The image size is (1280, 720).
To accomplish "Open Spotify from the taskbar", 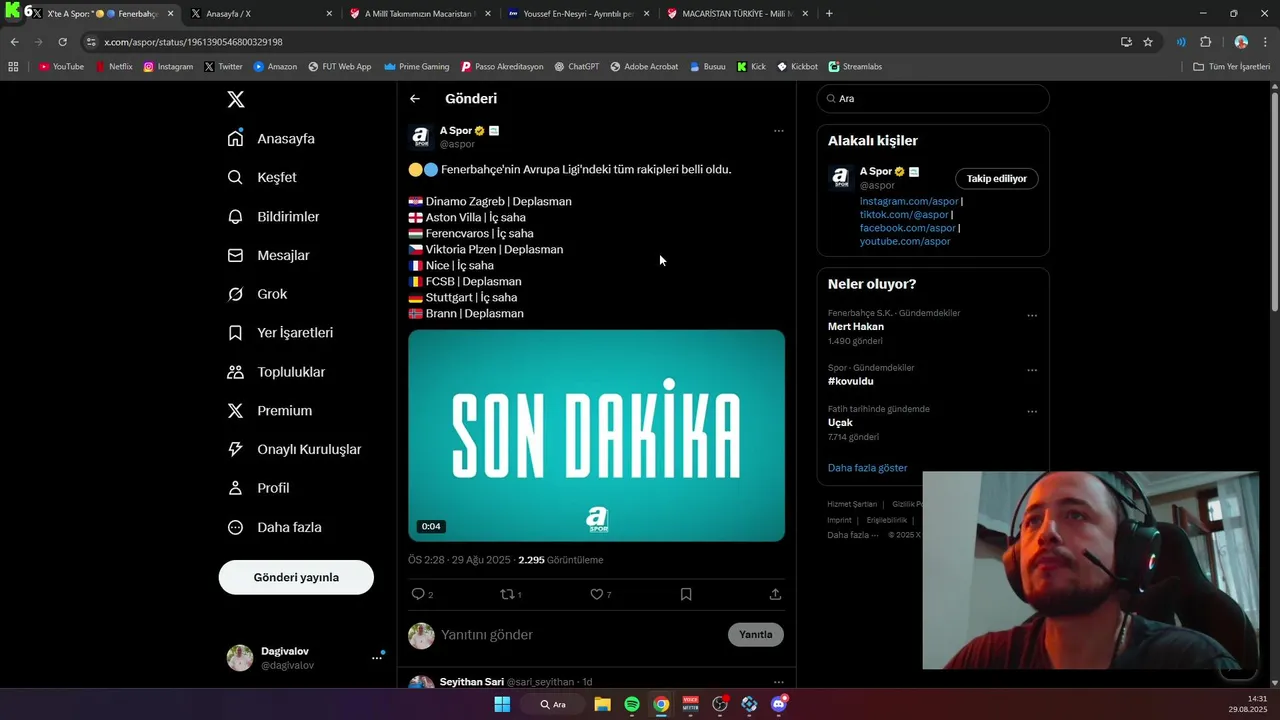I will click(x=632, y=704).
